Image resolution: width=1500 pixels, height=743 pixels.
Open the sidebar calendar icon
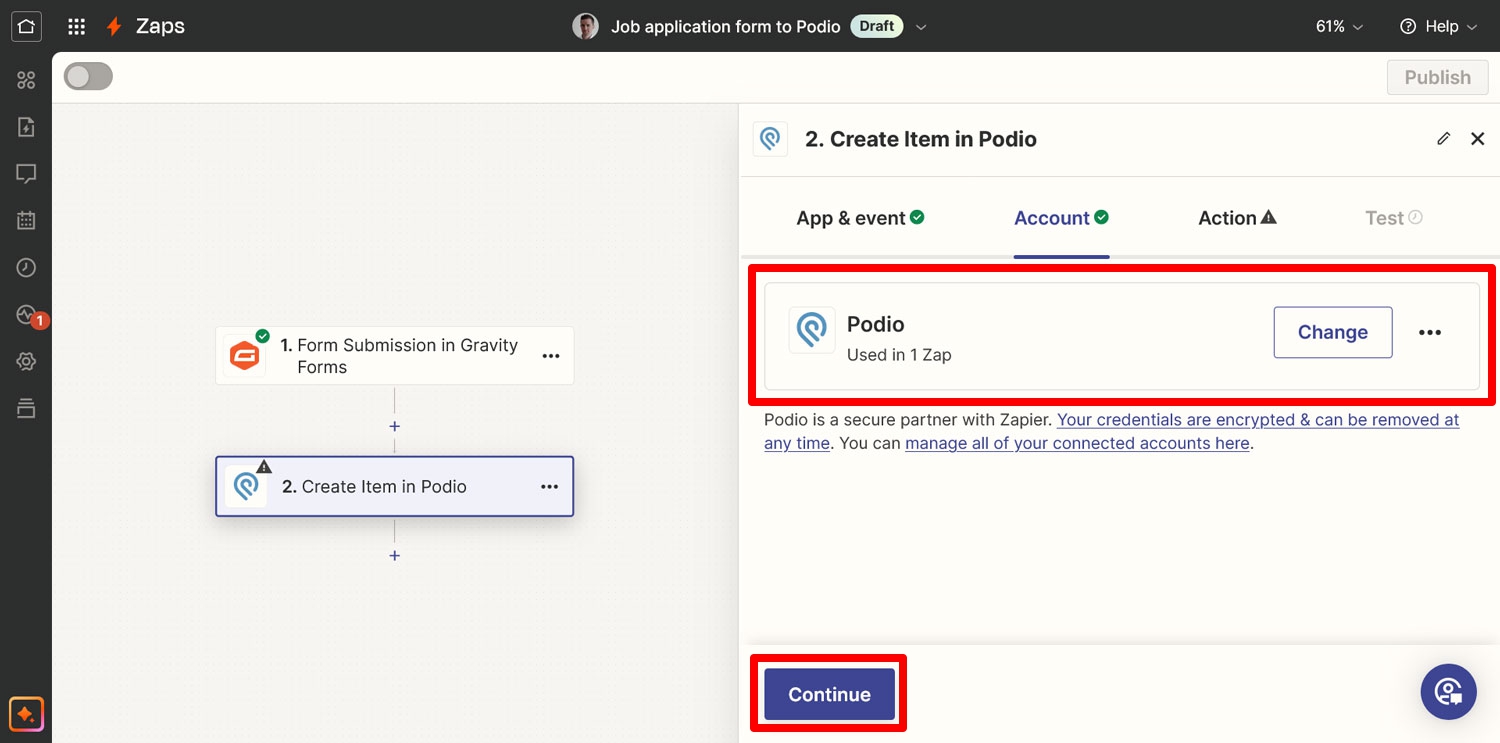pyautogui.click(x=26, y=221)
